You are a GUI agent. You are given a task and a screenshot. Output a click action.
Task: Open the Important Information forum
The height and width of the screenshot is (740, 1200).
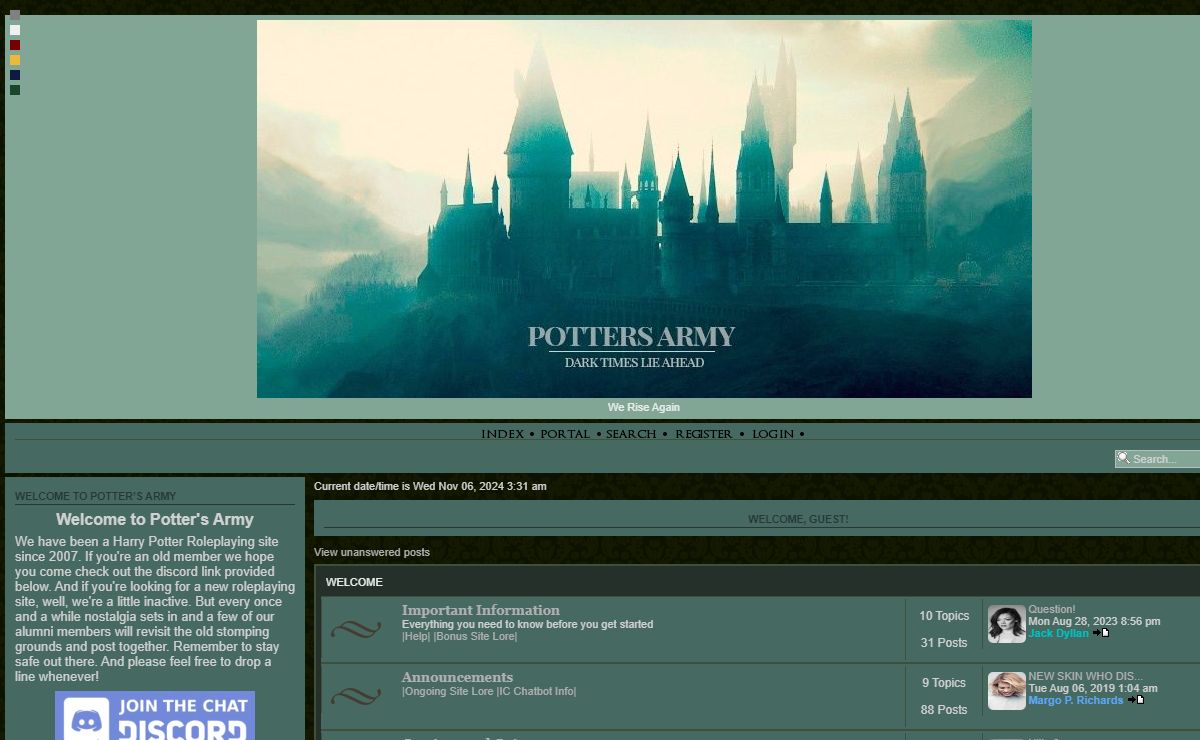pyautogui.click(x=481, y=610)
